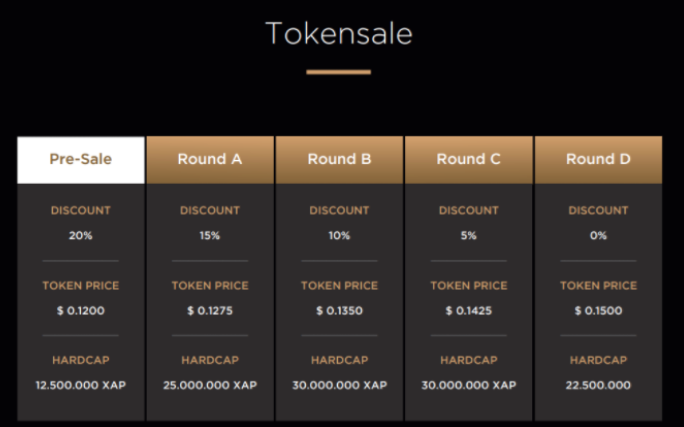Click the $ 0.1200 token price

click(x=80, y=311)
